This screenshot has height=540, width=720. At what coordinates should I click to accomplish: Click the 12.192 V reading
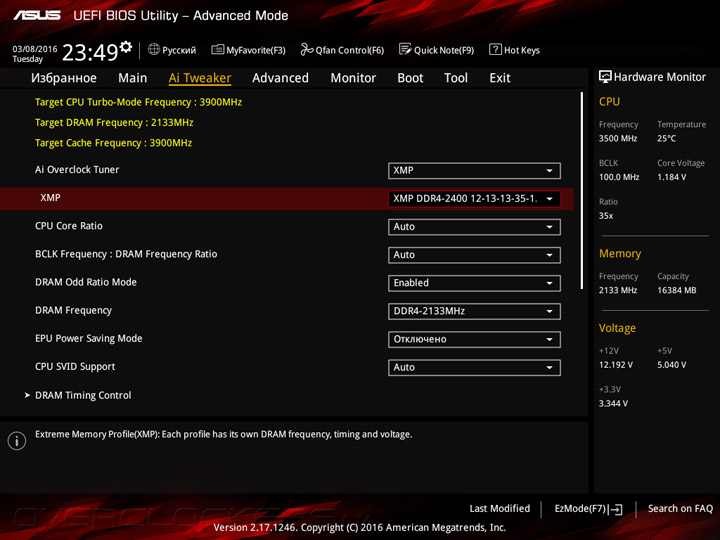coord(615,365)
